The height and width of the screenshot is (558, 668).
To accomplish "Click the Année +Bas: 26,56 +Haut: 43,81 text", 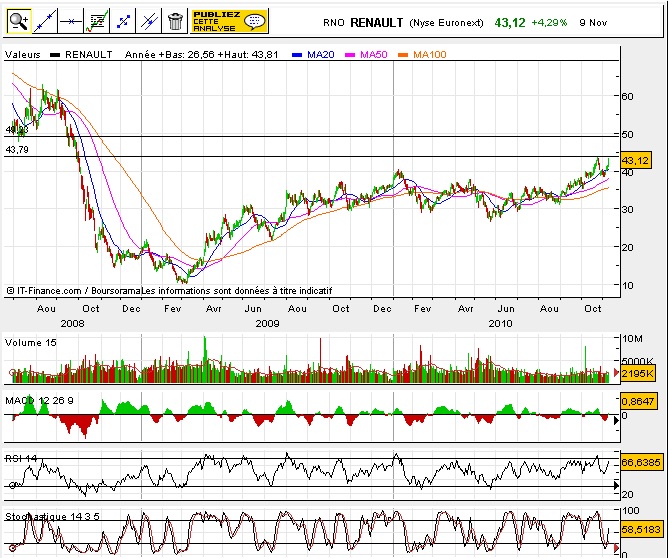I will coord(201,55).
